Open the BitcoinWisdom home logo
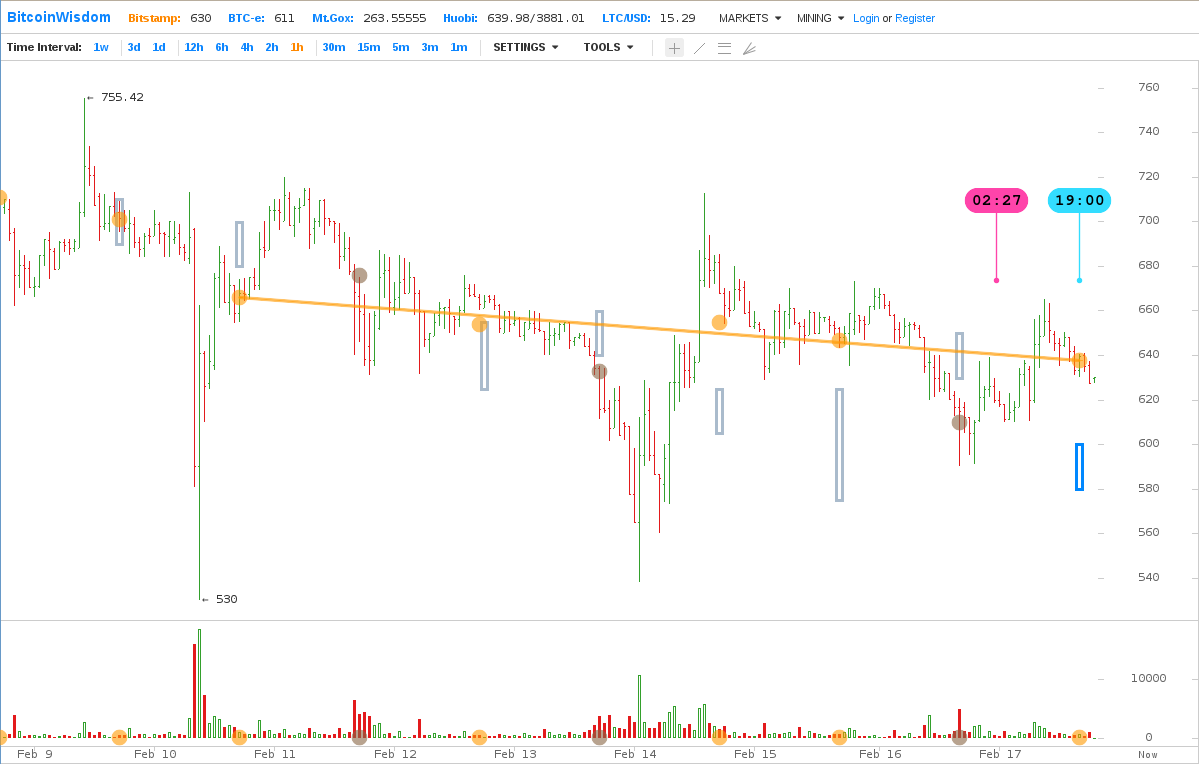This screenshot has width=1199, height=764. coord(59,18)
